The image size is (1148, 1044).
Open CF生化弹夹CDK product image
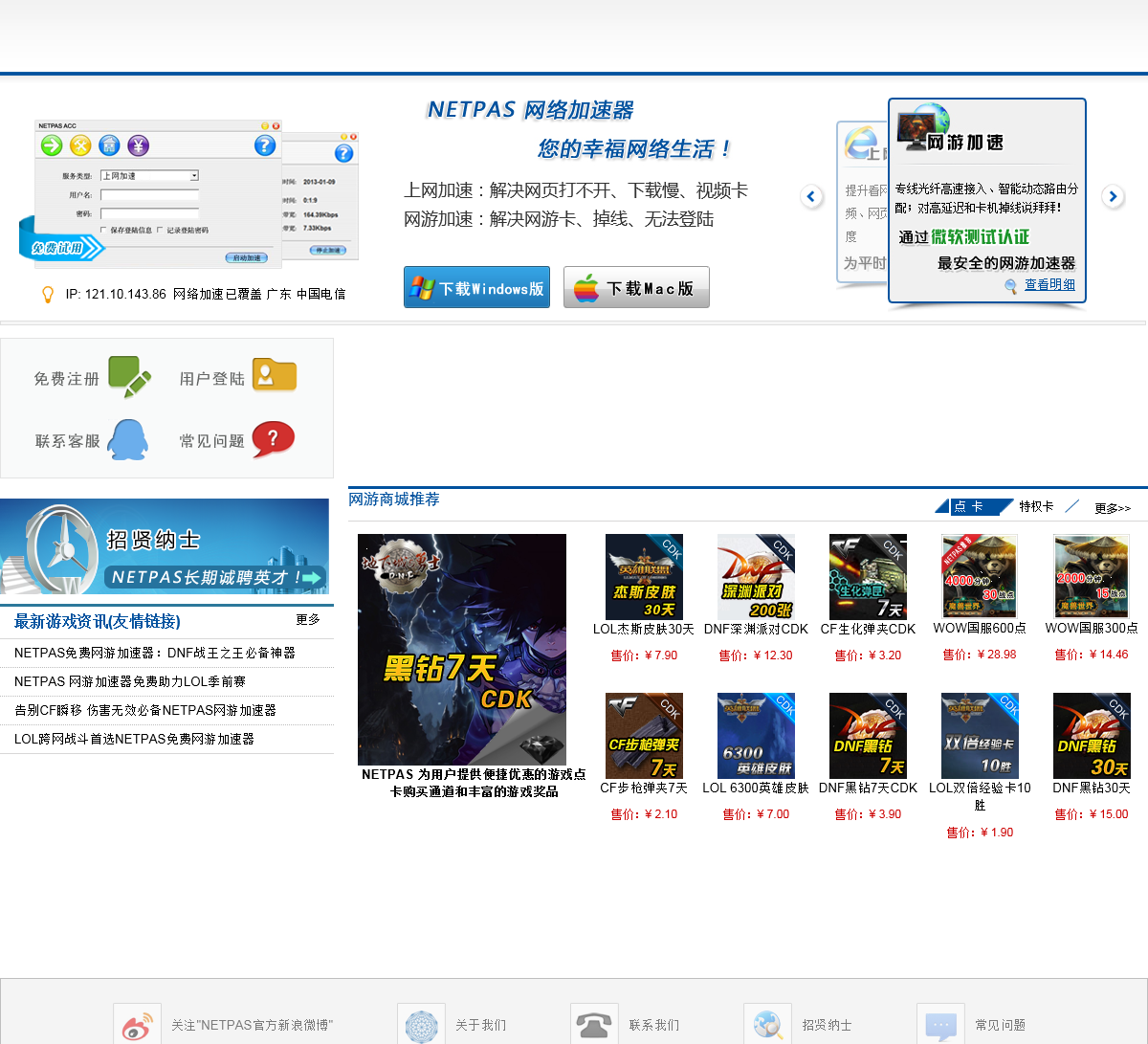pos(868,577)
